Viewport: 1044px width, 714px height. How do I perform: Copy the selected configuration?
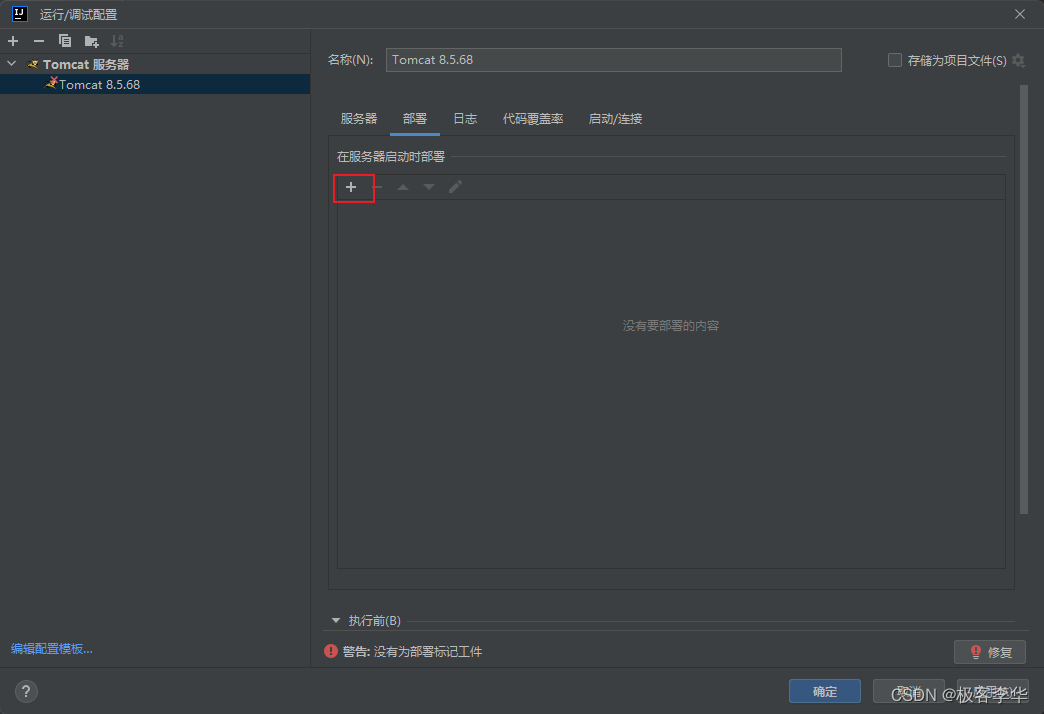(x=65, y=41)
